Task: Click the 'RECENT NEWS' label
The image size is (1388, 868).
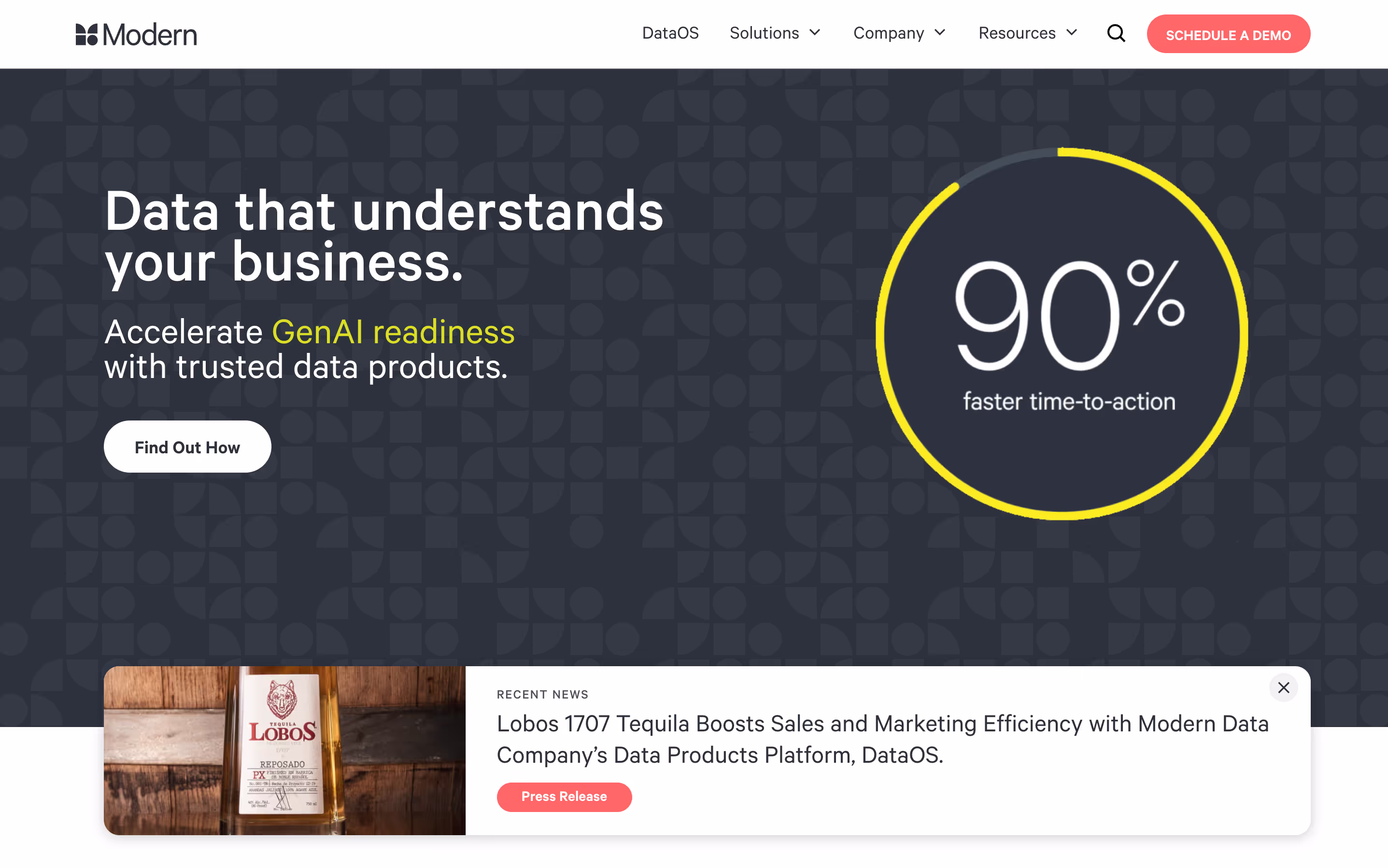Action: (x=543, y=695)
